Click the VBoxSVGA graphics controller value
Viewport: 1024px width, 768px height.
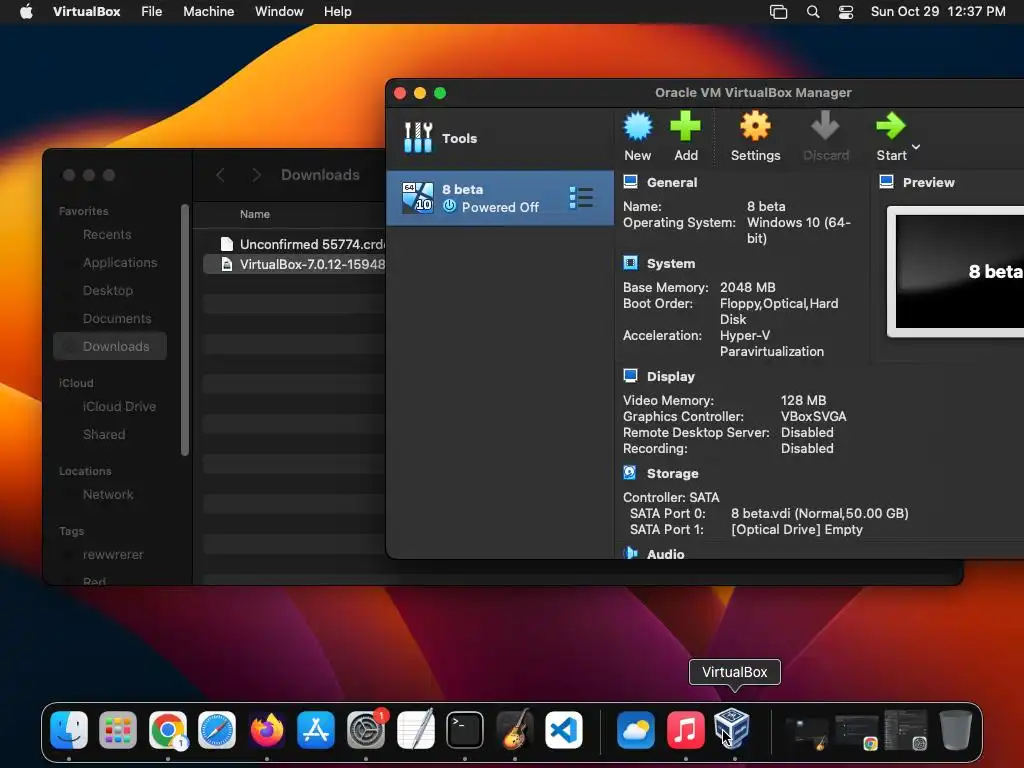813,416
